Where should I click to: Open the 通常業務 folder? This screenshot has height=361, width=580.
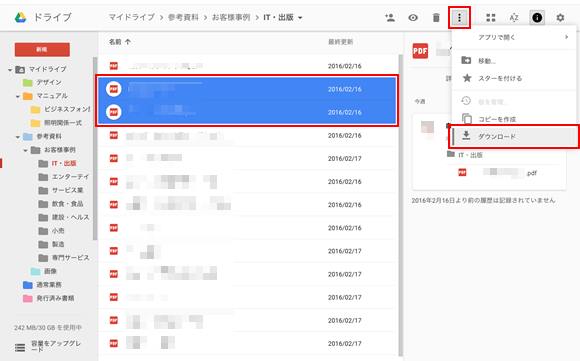coord(49,285)
